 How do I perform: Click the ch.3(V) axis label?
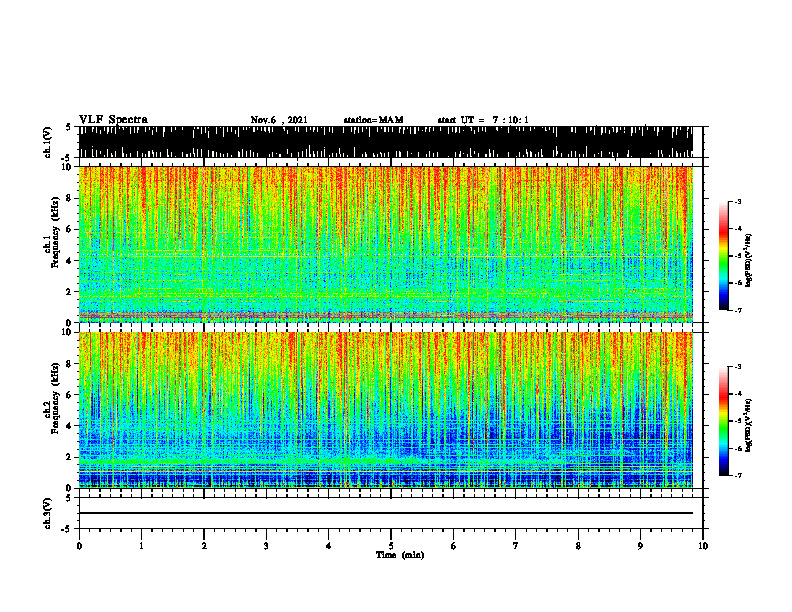[48, 513]
